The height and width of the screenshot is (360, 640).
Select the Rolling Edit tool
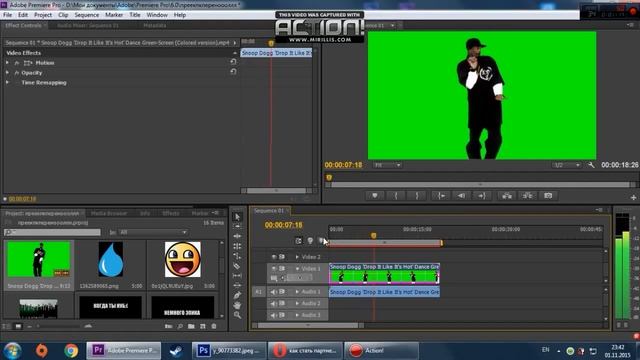[238, 246]
